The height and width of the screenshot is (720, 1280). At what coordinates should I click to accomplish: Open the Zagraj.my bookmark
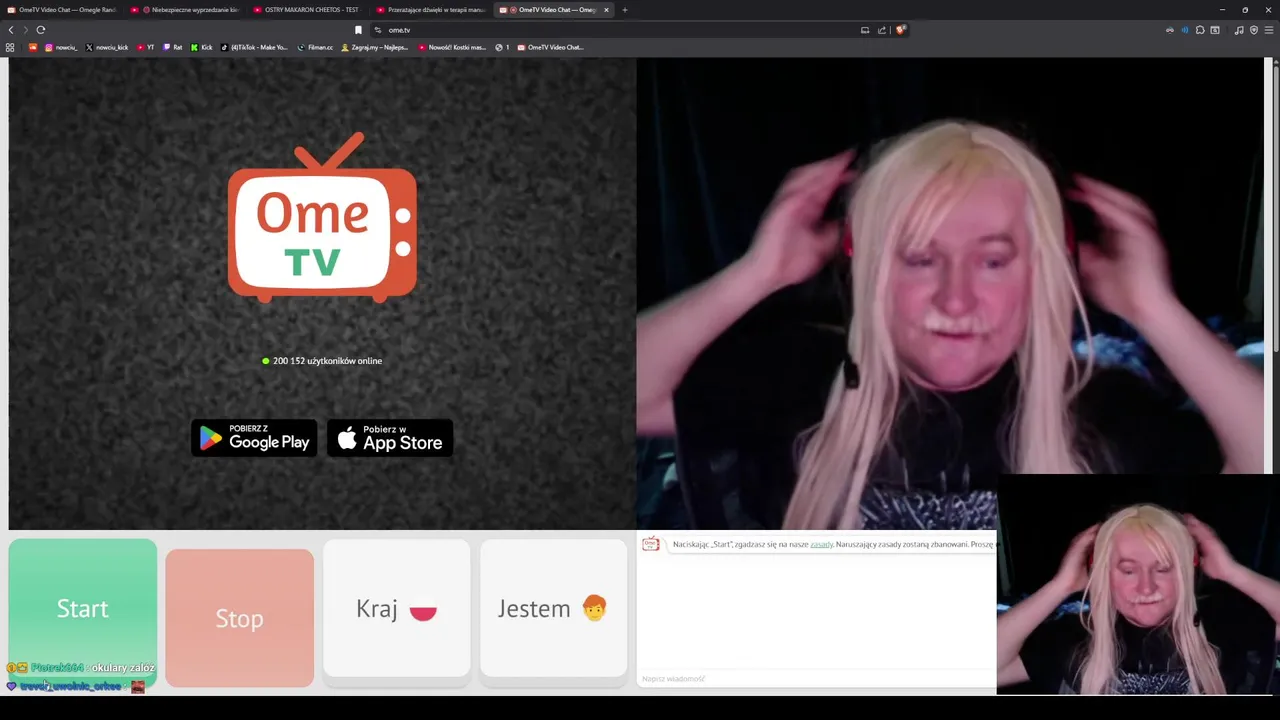[375, 47]
